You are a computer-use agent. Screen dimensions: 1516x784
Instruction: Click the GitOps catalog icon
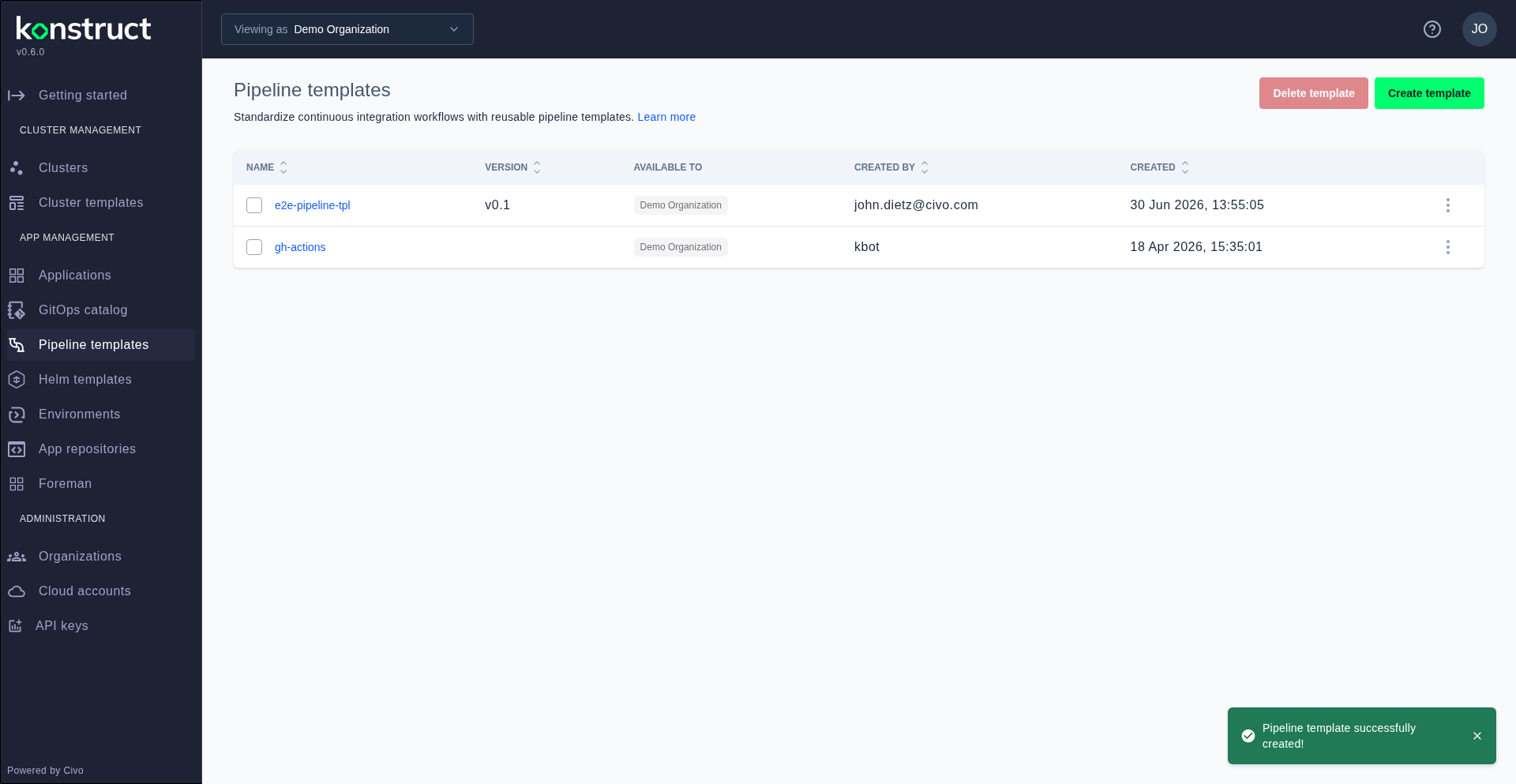tap(17, 310)
